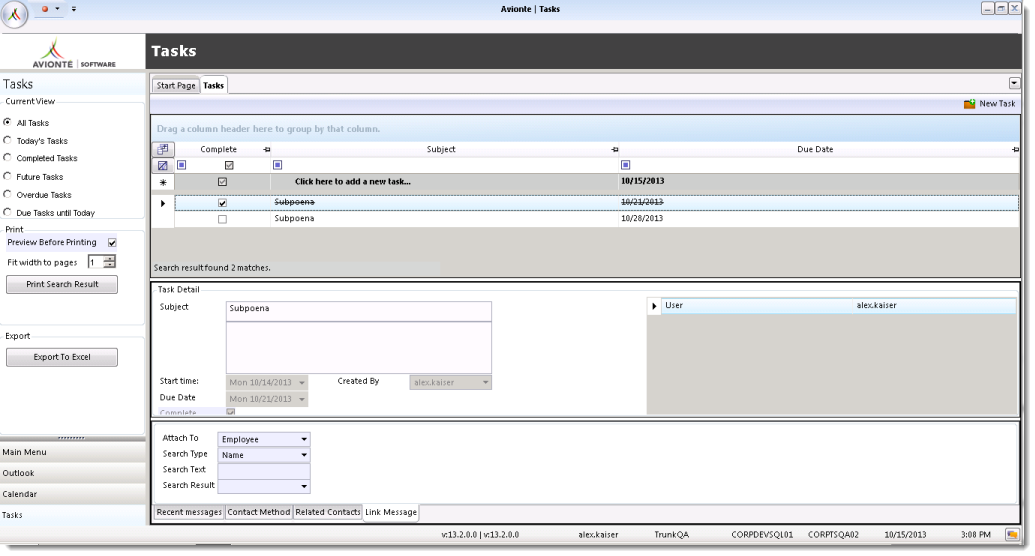Screen dimensions: 1035x556
Task: Open the Due Date dropdown in Task Detail
Action: click(302, 399)
